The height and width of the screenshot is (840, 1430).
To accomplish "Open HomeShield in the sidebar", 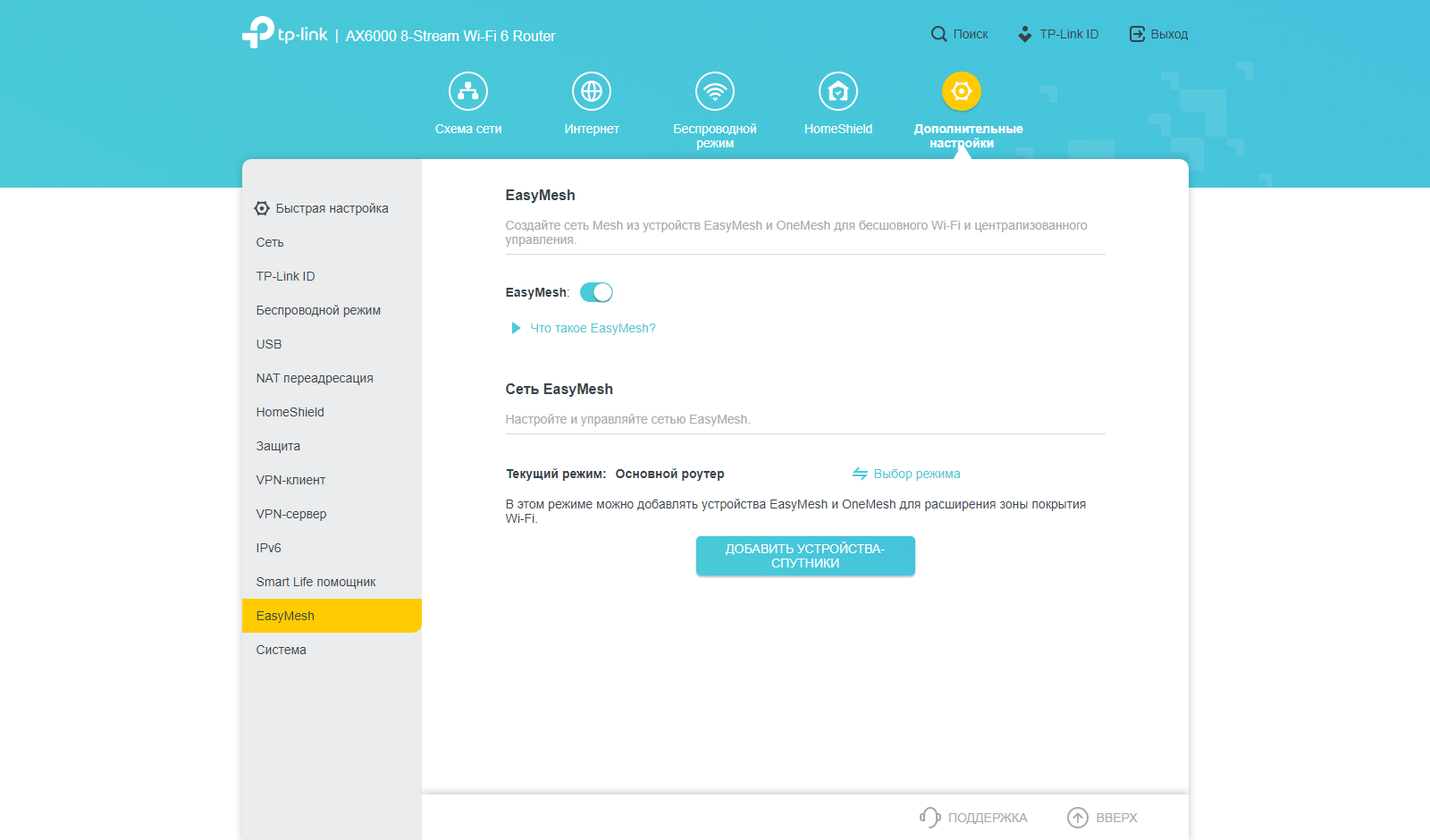I will pyautogui.click(x=332, y=412).
